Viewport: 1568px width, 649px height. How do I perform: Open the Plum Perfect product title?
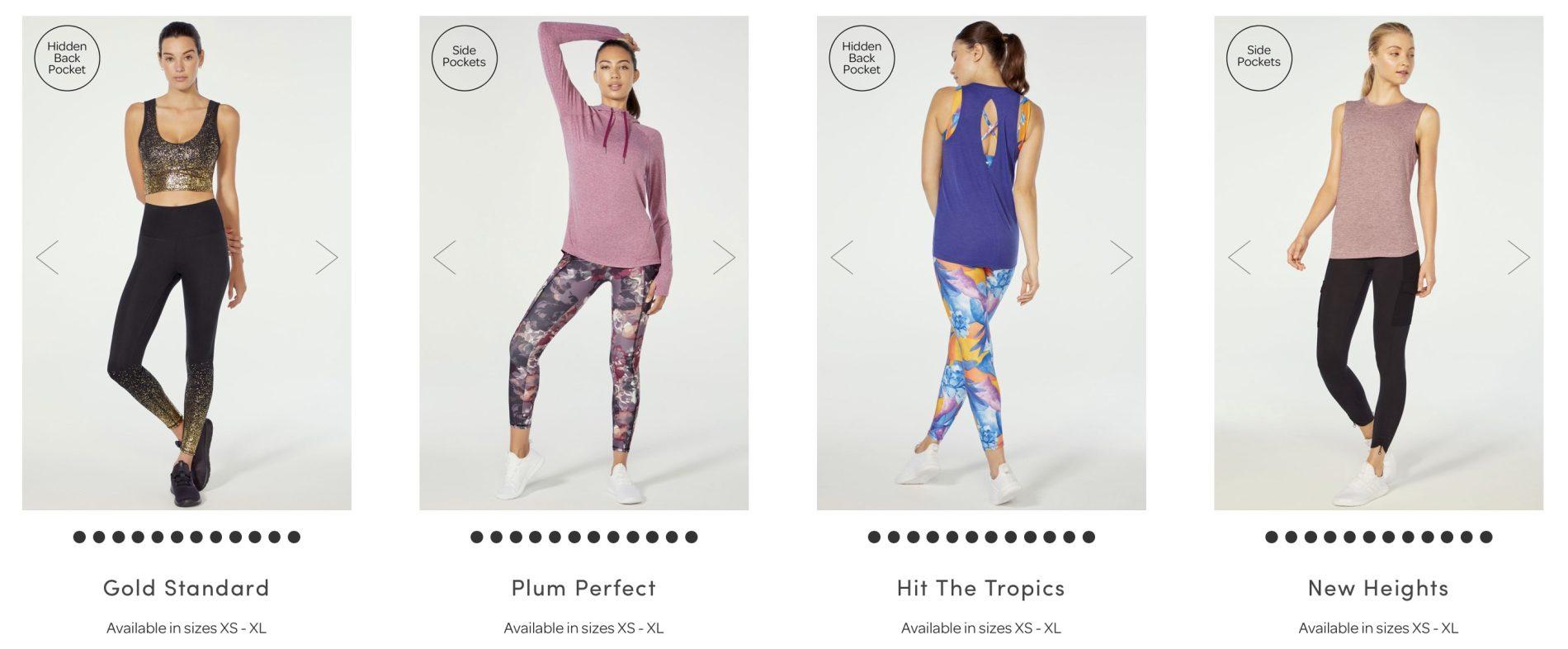click(x=583, y=588)
